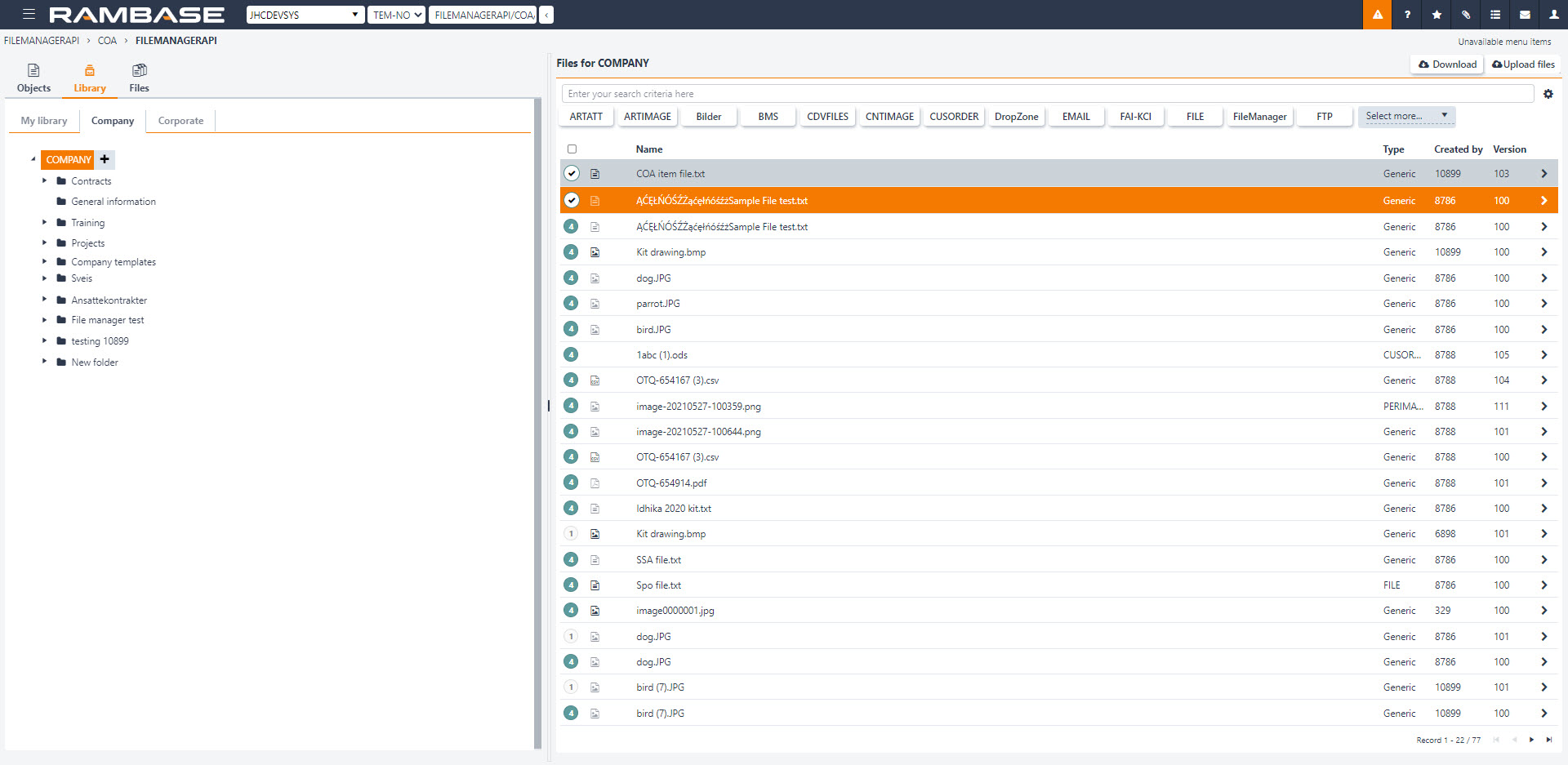Image resolution: width=1568 pixels, height=765 pixels.
Task: Click the paperclip attachments icon
Action: [1465, 15]
